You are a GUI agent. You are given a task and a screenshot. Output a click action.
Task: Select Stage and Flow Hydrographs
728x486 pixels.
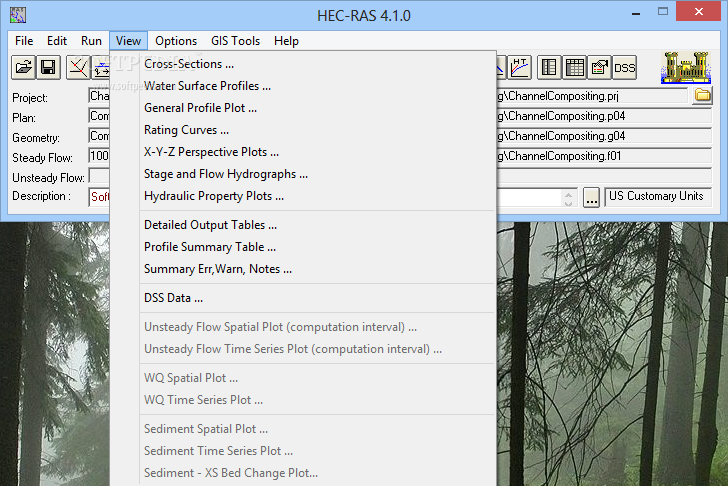(x=303, y=174)
